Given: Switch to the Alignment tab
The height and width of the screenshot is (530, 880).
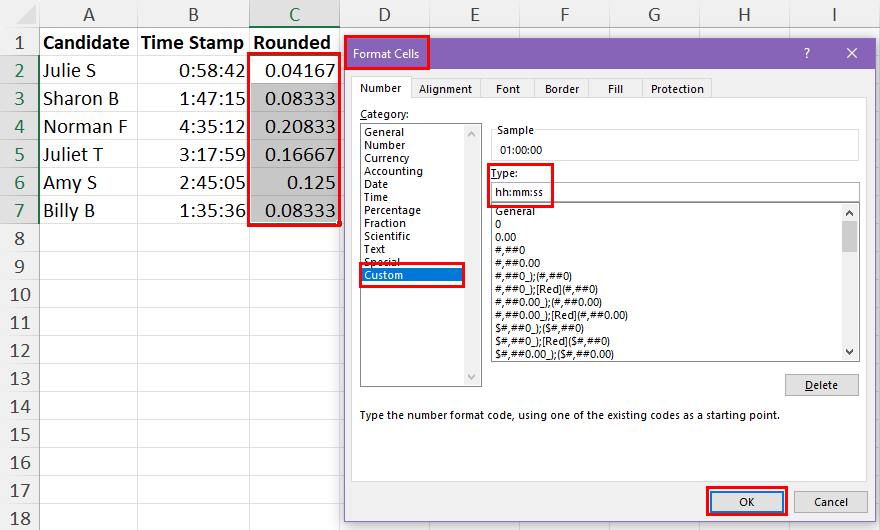Looking at the screenshot, I should click(x=445, y=89).
